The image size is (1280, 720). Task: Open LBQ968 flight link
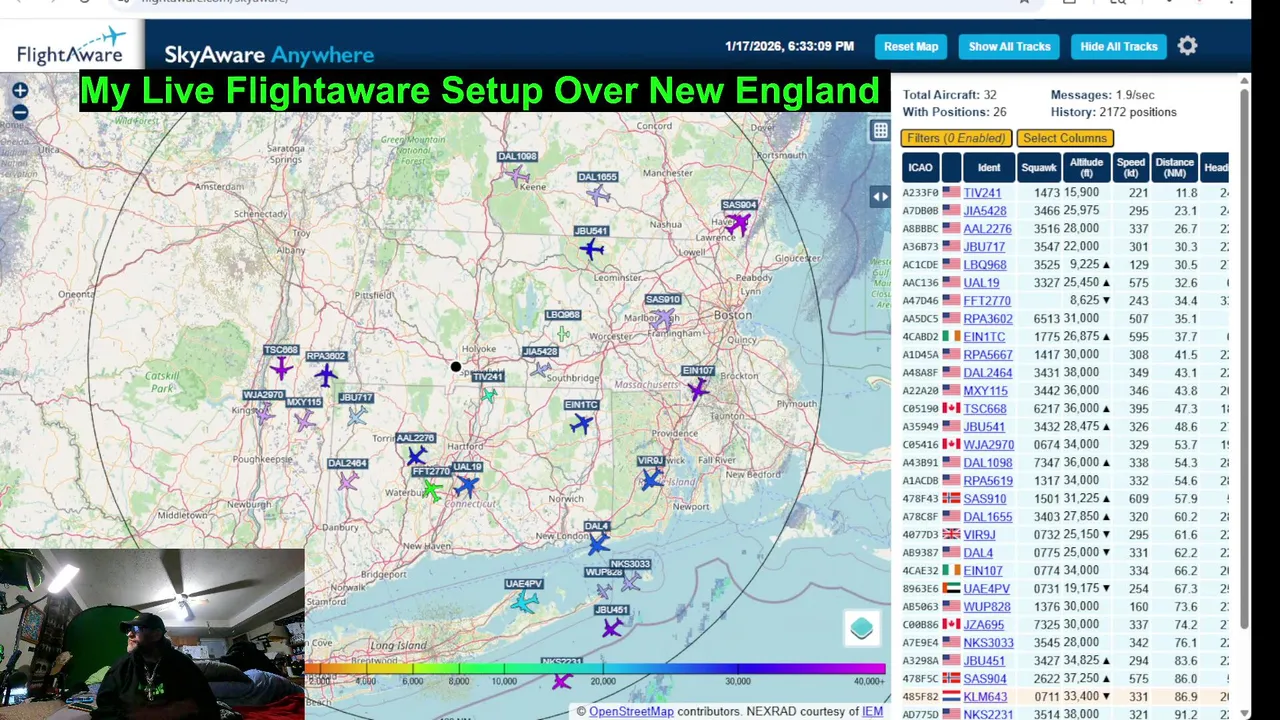pos(985,265)
